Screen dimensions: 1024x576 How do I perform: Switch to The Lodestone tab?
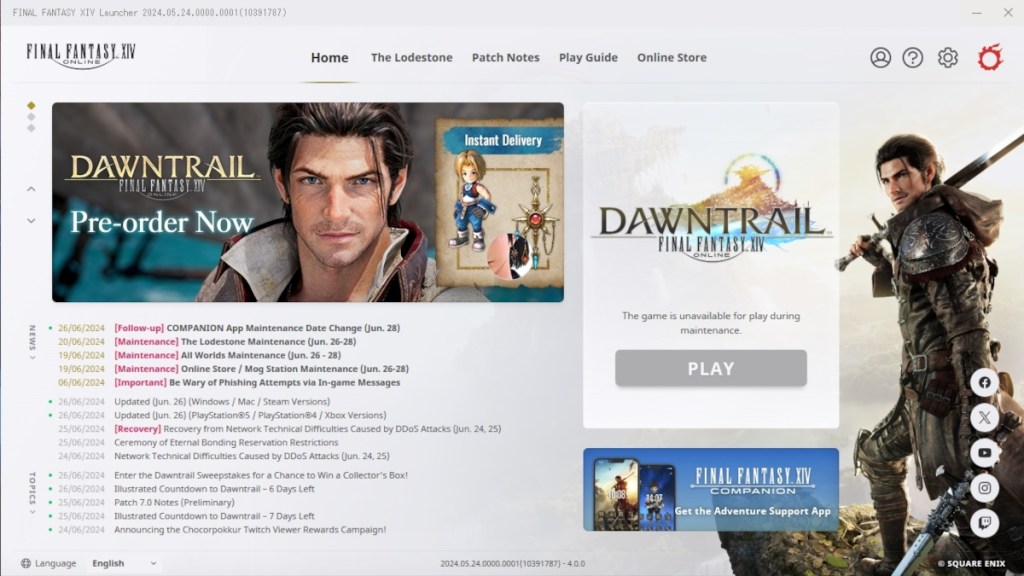coord(412,58)
